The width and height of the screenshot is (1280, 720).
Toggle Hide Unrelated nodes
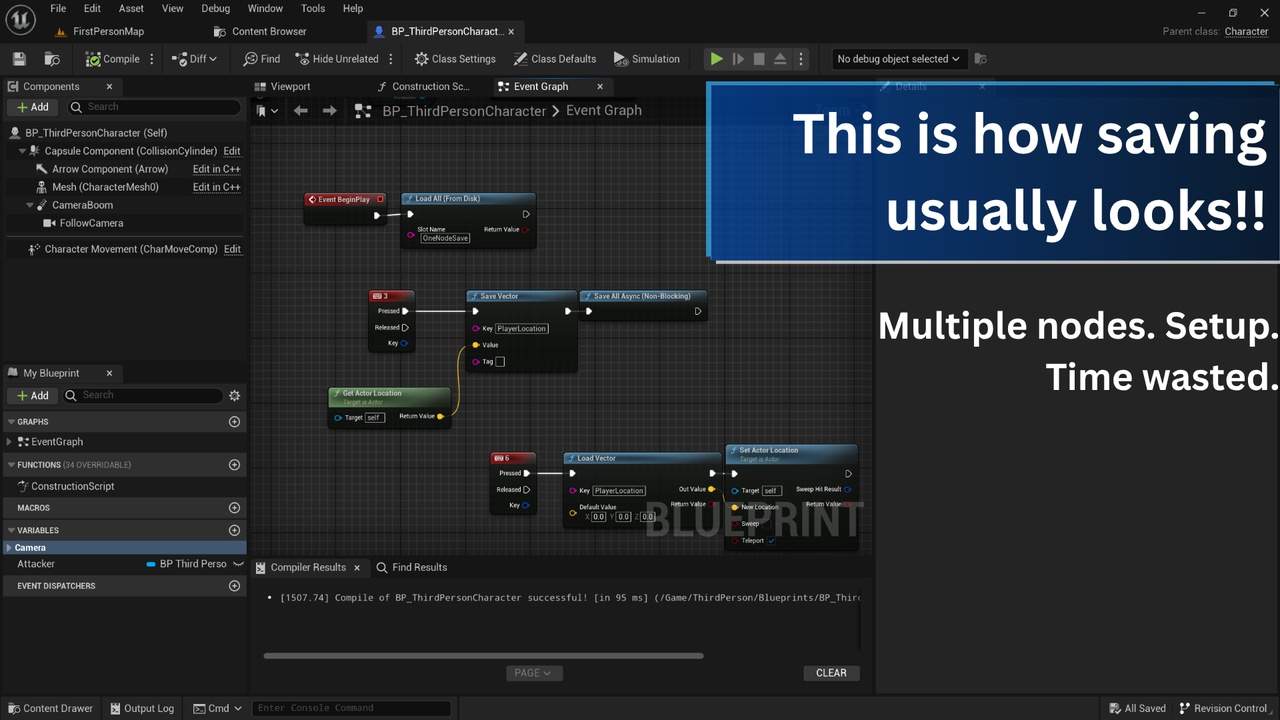(336, 59)
